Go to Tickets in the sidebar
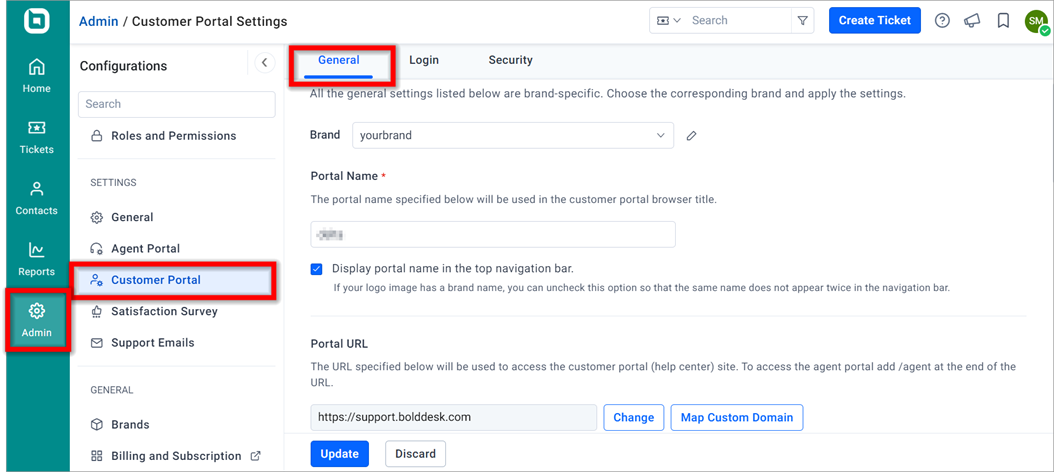Image resolution: width=1054 pixels, height=472 pixels. click(36, 136)
